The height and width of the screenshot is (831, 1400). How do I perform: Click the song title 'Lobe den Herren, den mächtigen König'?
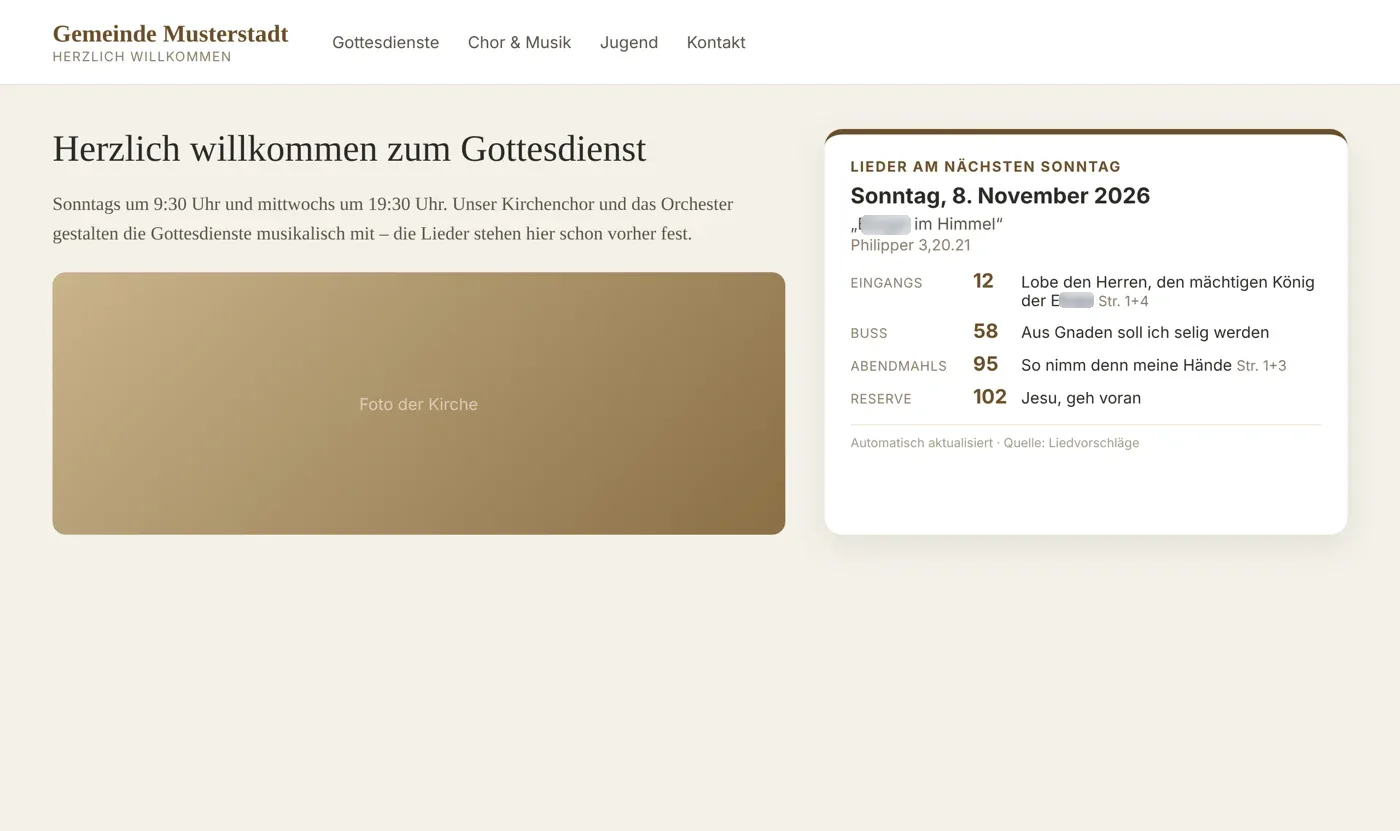click(1168, 282)
